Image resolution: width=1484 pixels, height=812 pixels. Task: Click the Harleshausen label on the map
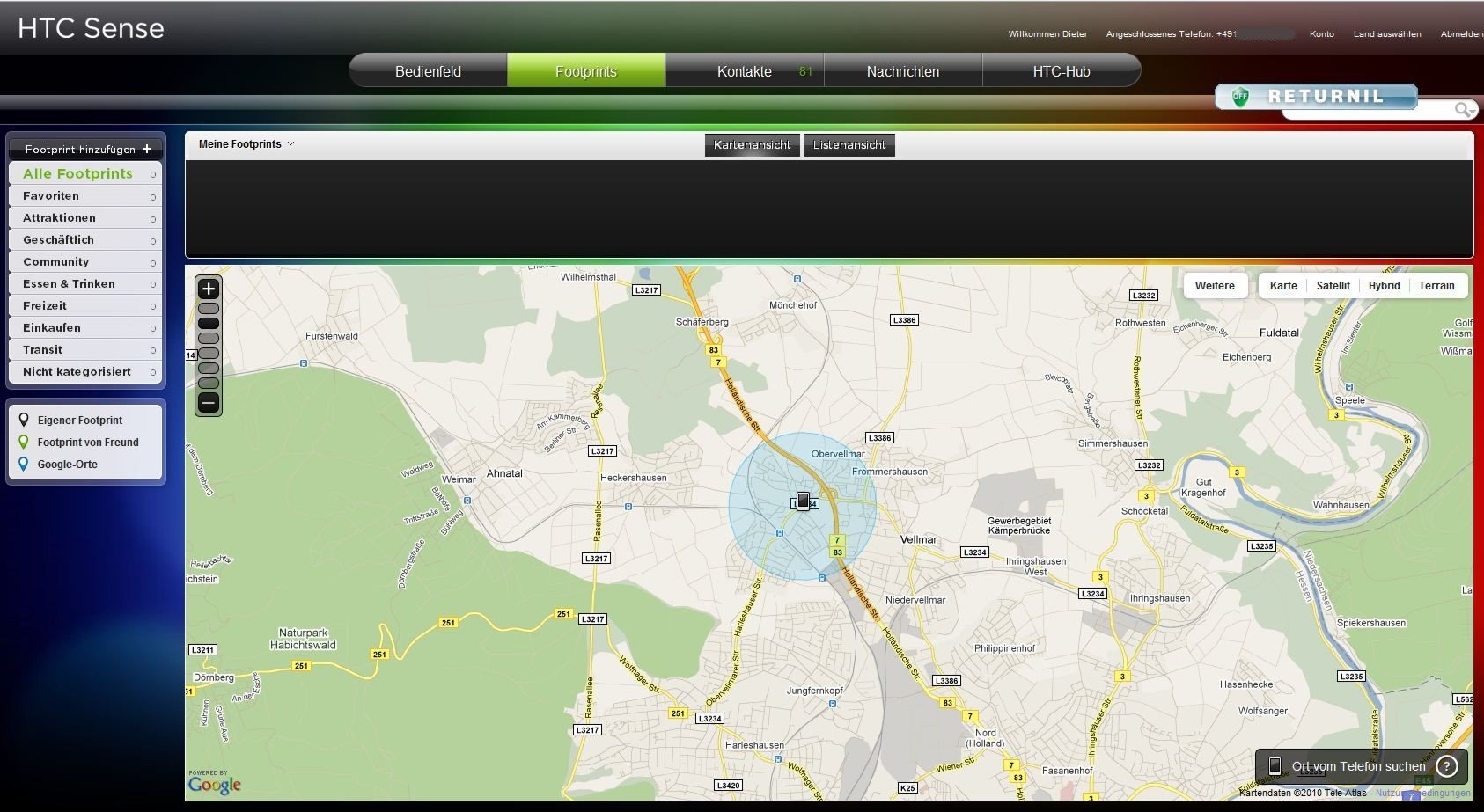point(754,745)
